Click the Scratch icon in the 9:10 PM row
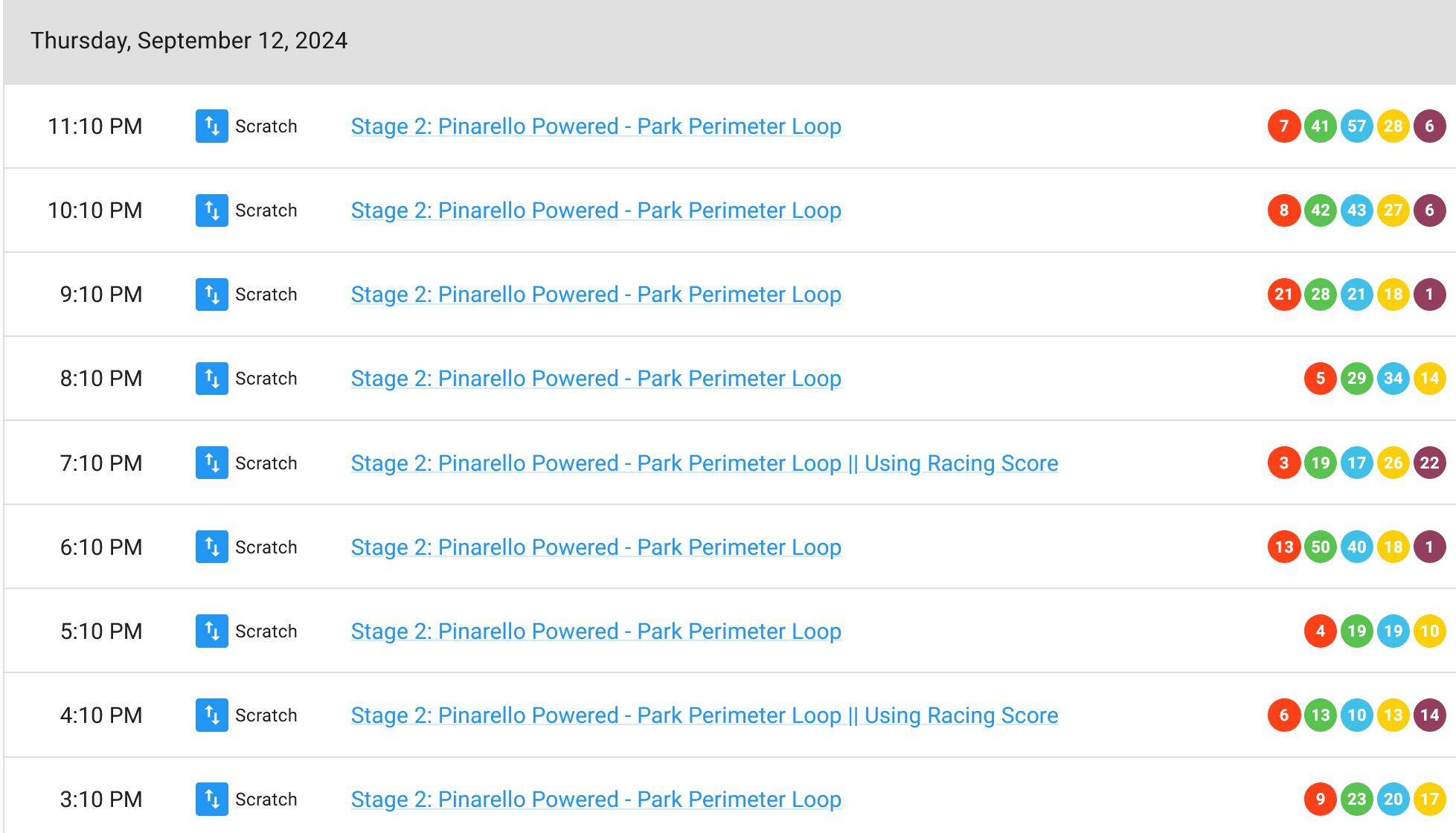The width and height of the screenshot is (1456, 833). coord(211,295)
